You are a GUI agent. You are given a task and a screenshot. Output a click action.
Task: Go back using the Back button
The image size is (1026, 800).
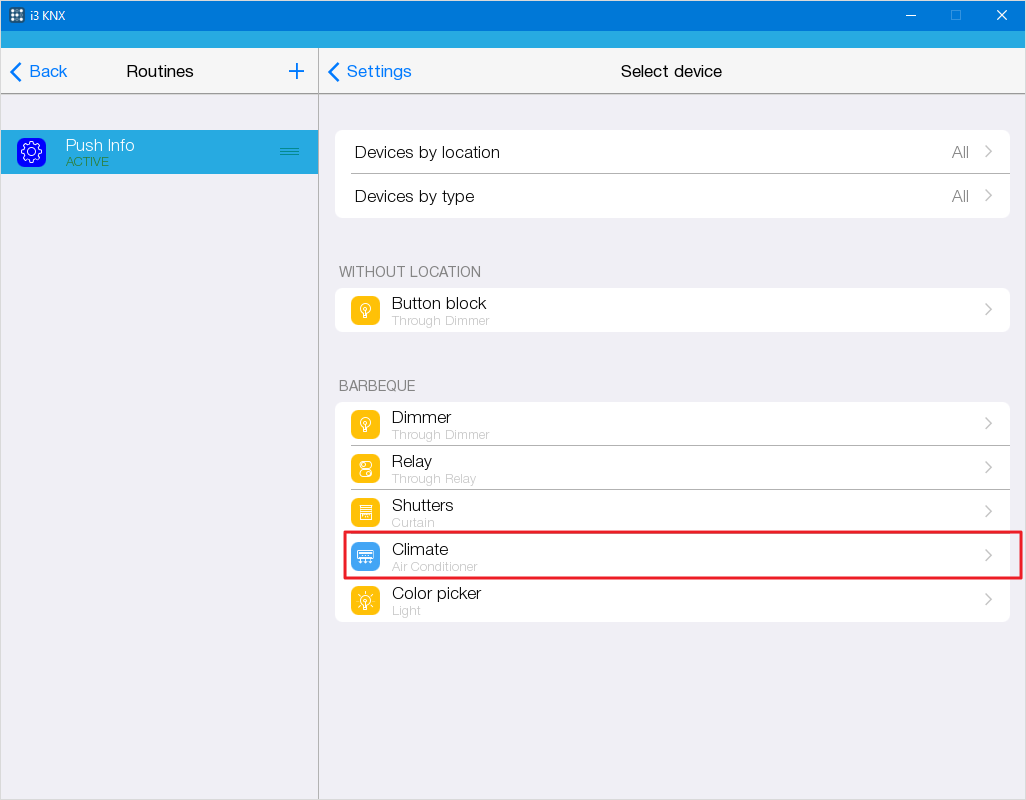tap(39, 71)
